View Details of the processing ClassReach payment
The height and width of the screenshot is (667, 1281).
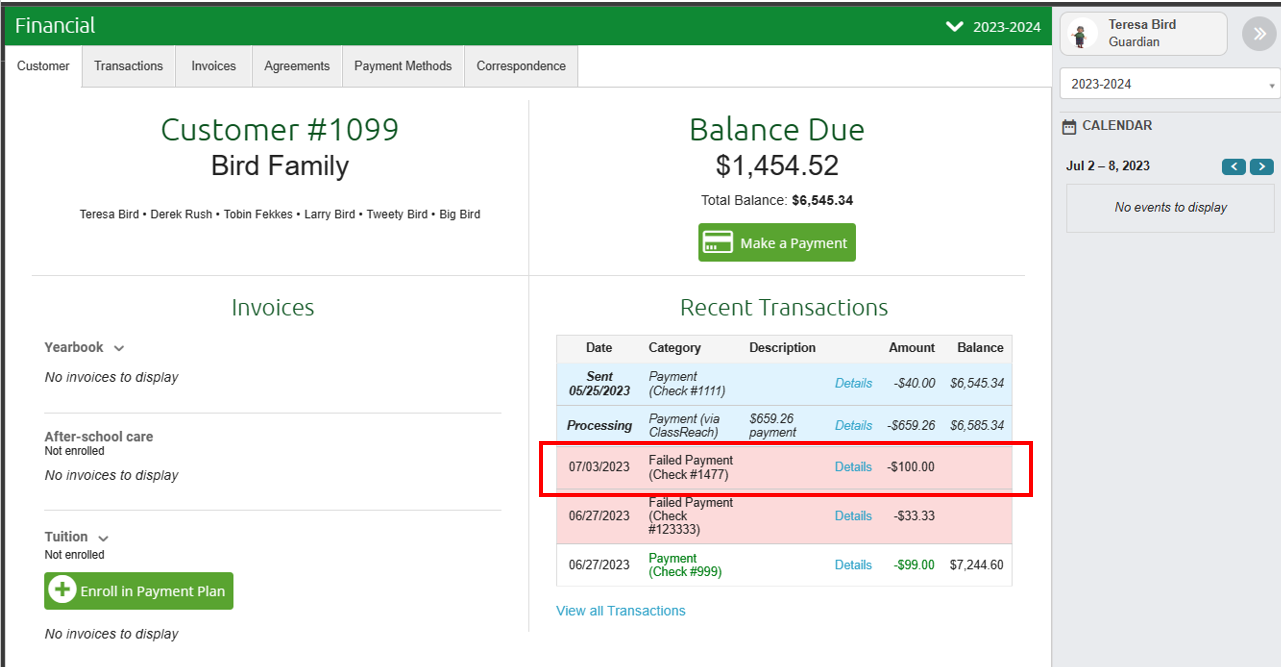pyautogui.click(x=853, y=424)
